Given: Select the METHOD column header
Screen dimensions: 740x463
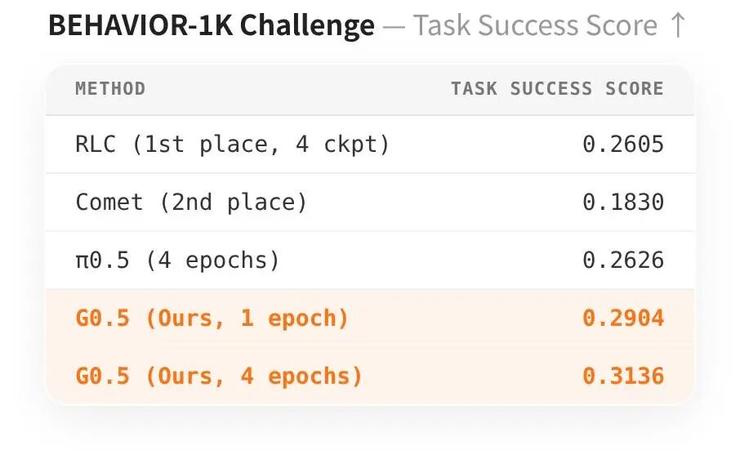Looking at the screenshot, I should [110, 89].
